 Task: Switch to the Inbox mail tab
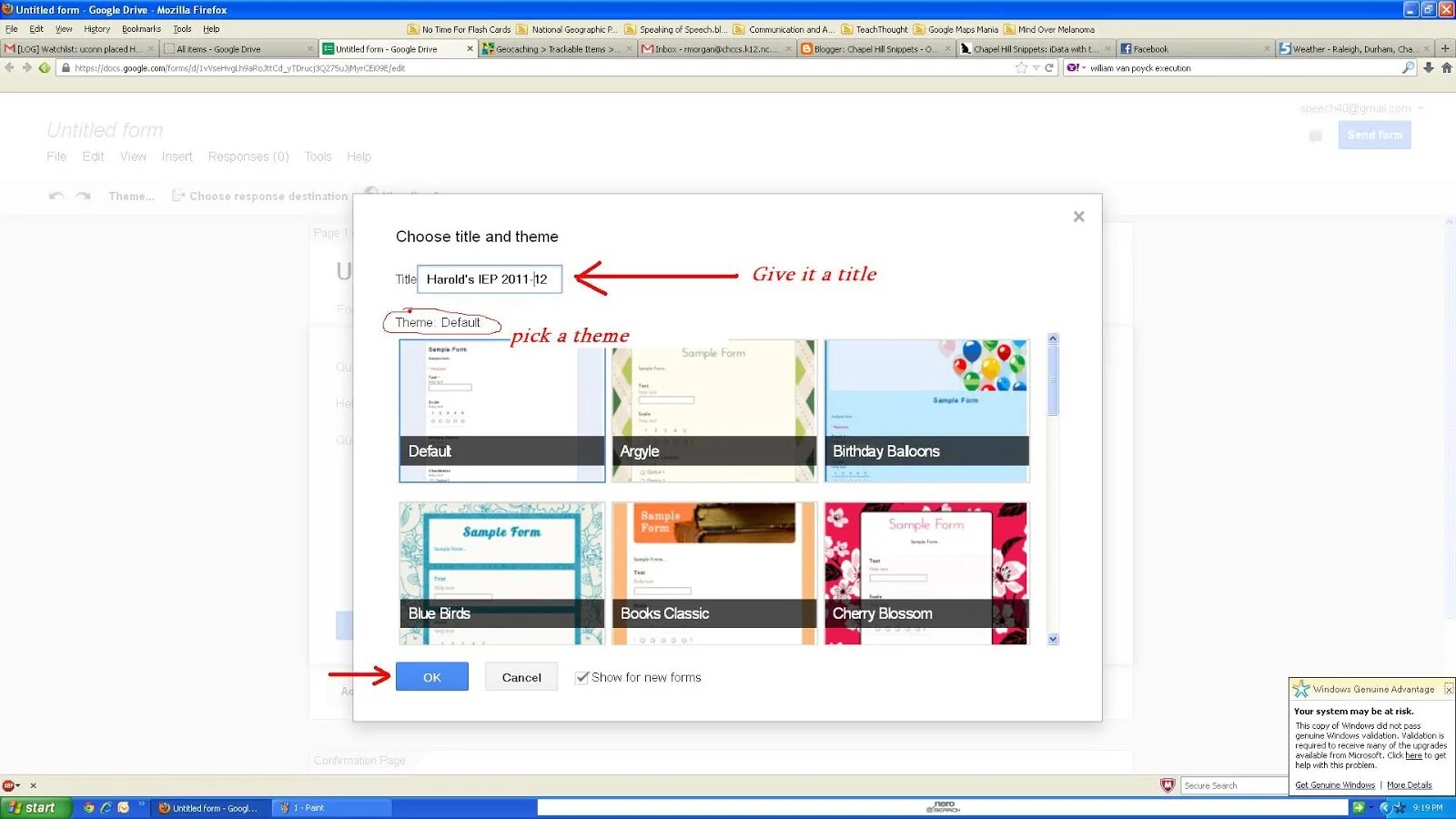click(716, 49)
